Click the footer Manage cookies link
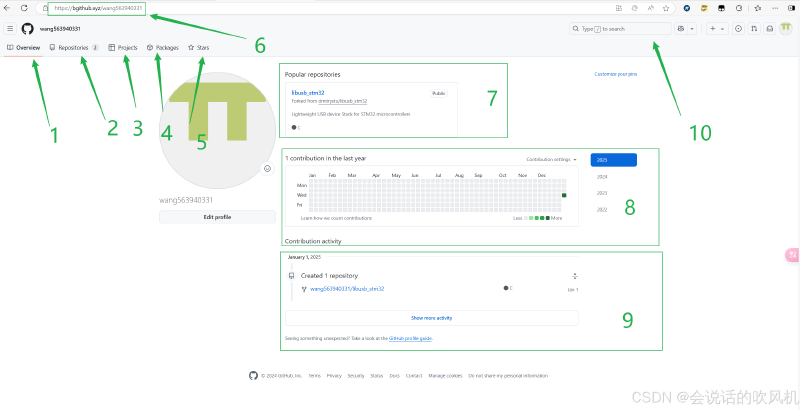The height and width of the screenshot is (410, 800). (445, 376)
